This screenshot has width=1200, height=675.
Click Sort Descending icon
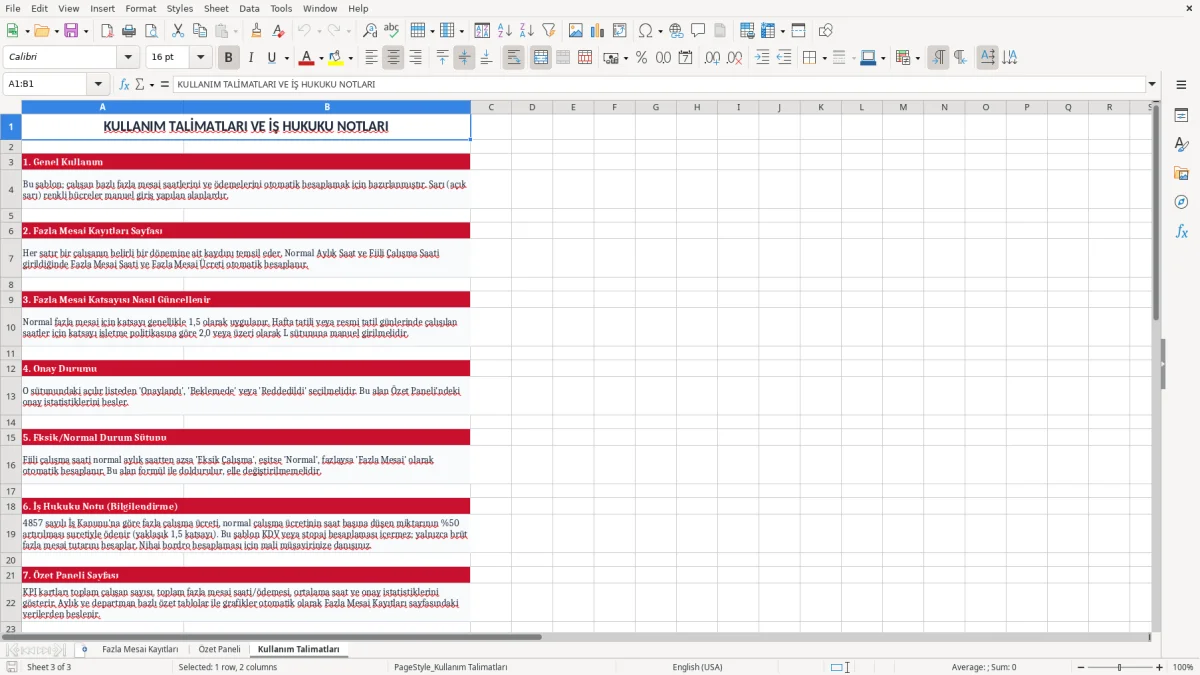pos(526,31)
